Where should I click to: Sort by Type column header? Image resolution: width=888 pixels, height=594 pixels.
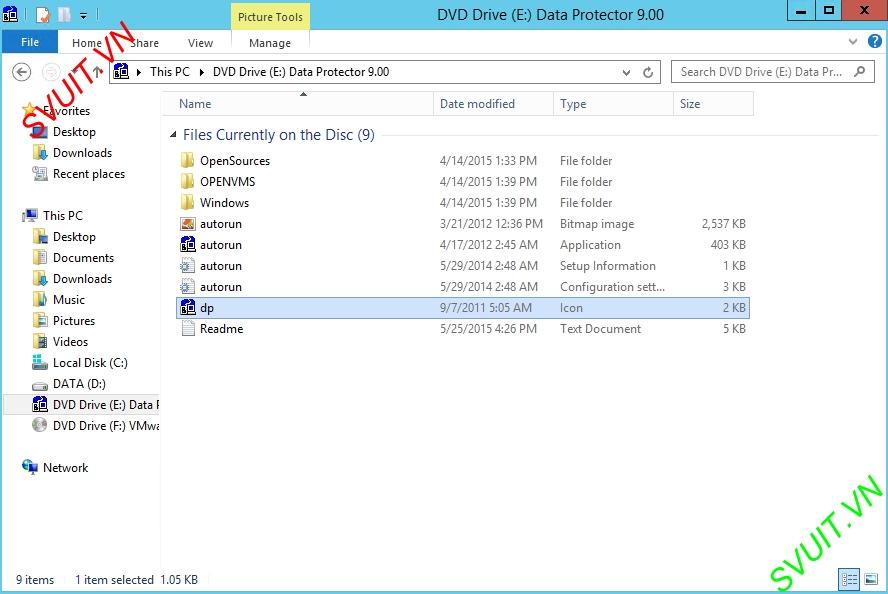coord(613,104)
